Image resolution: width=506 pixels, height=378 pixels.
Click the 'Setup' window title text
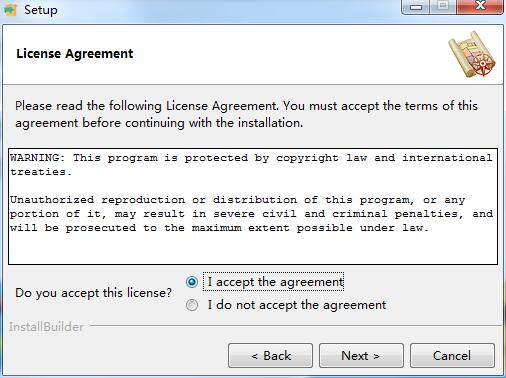[x=41, y=10]
